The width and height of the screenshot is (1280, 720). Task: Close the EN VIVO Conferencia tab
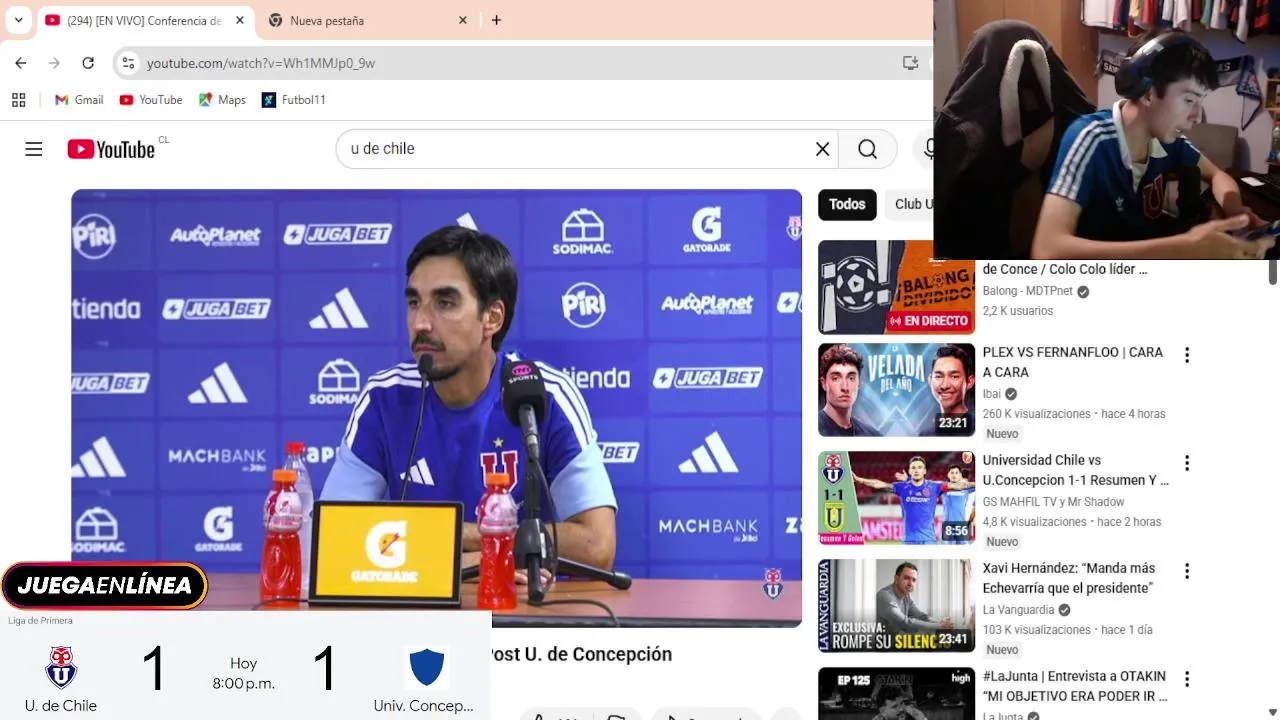(240, 20)
